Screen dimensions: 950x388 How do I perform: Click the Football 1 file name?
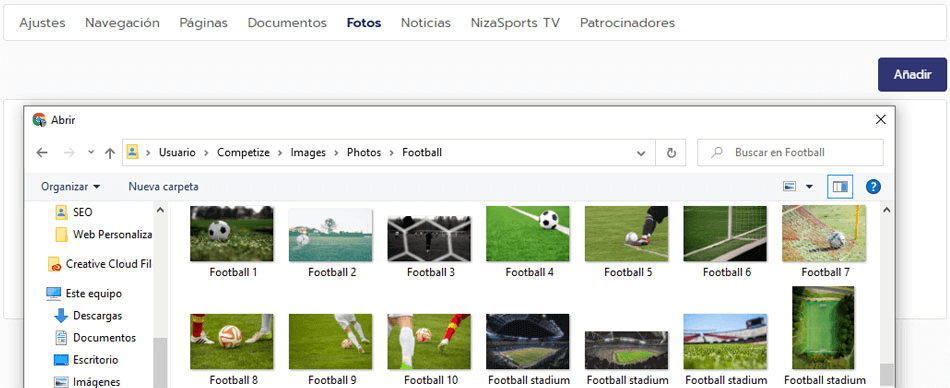pyautogui.click(x=233, y=273)
